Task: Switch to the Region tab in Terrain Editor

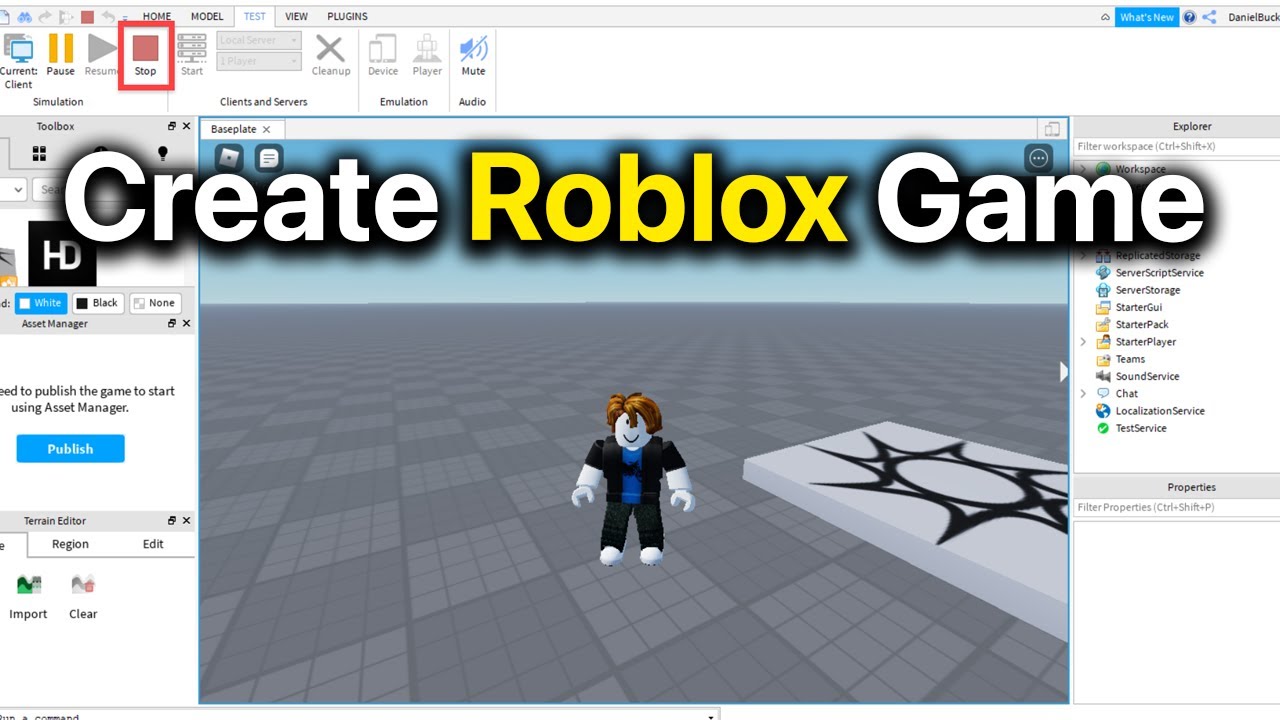Action: pyautogui.click(x=70, y=544)
